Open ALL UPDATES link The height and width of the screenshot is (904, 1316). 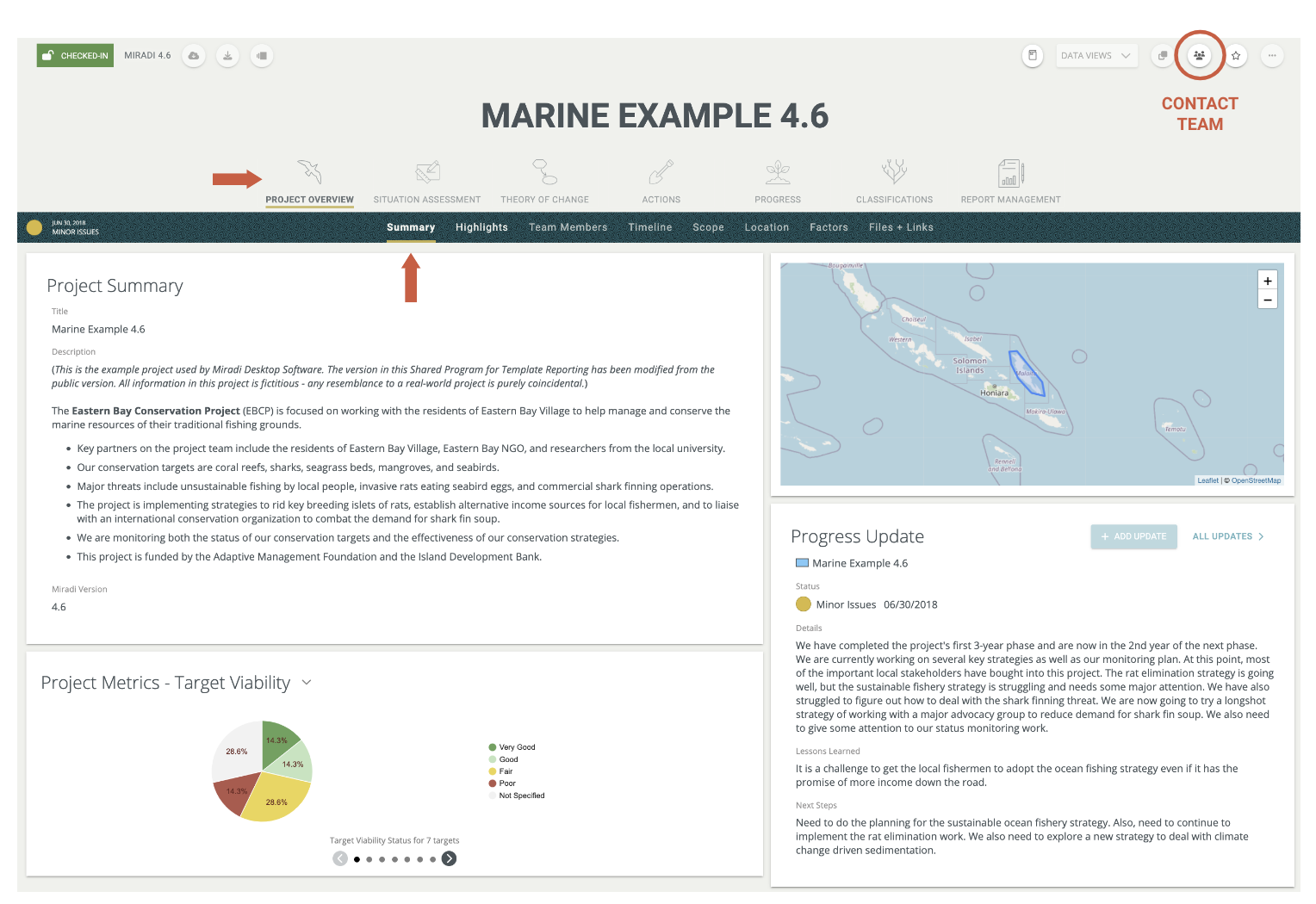(x=1226, y=536)
